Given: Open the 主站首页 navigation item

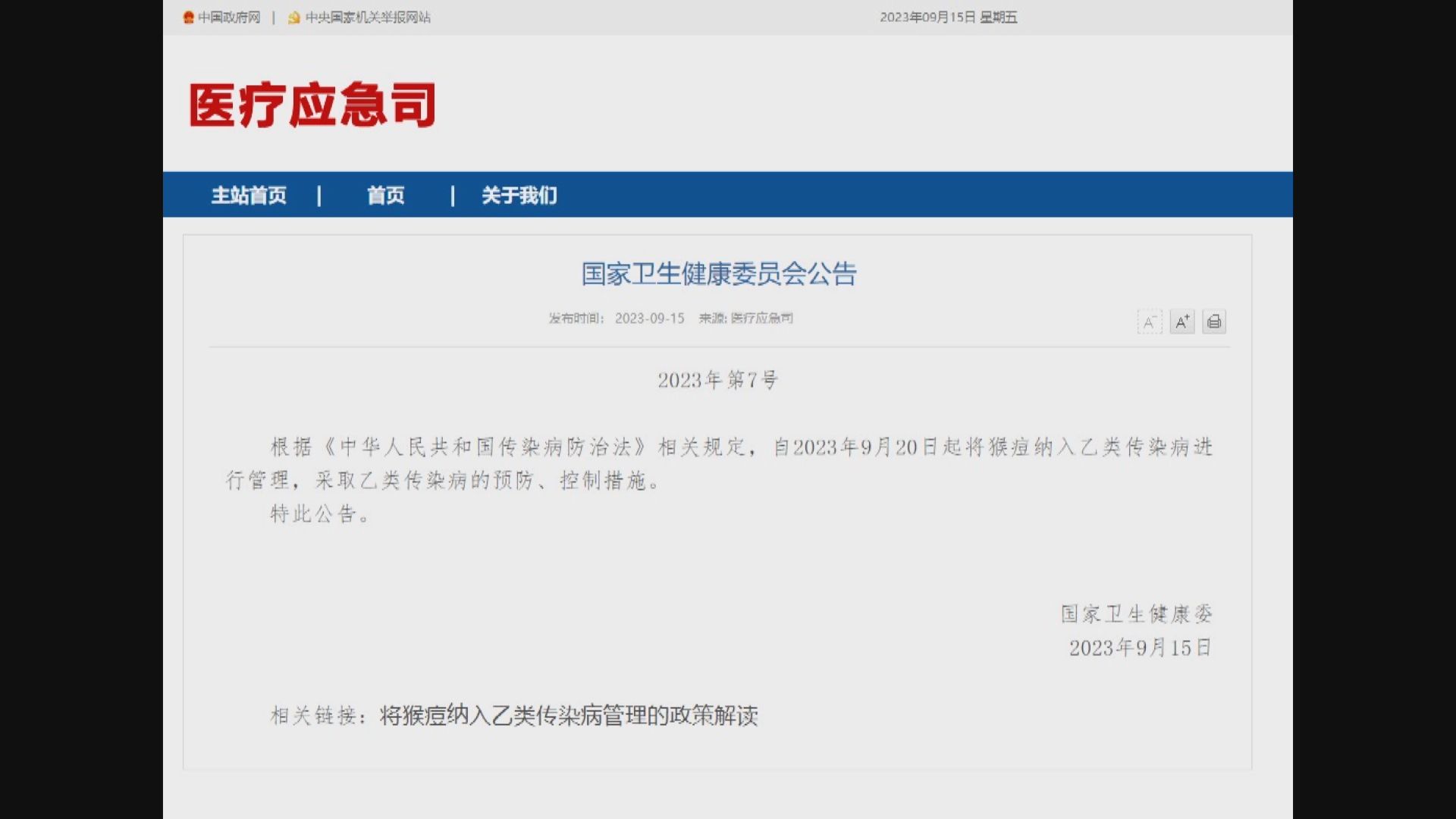Looking at the screenshot, I should click(x=249, y=196).
